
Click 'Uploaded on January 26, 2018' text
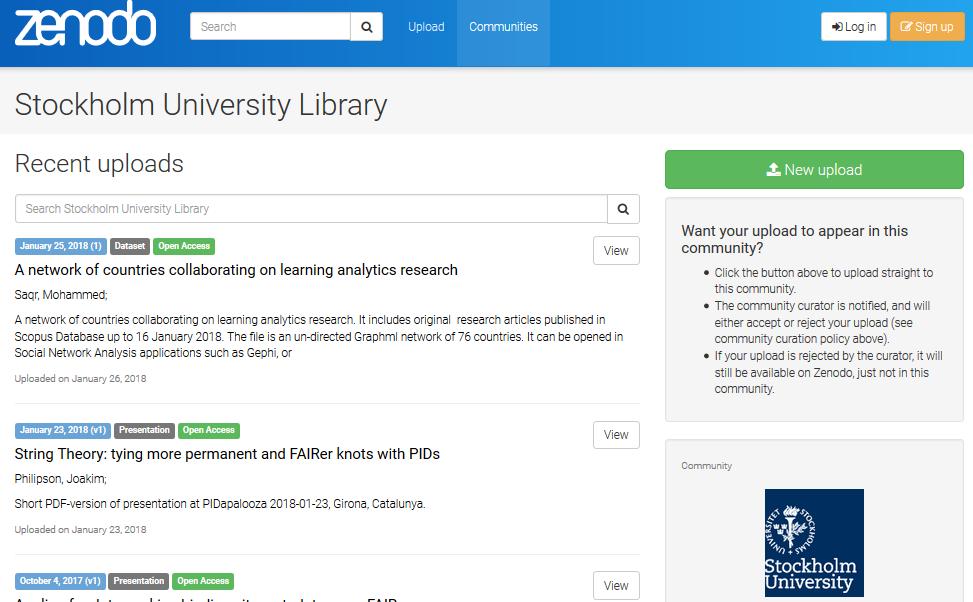(x=81, y=379)
